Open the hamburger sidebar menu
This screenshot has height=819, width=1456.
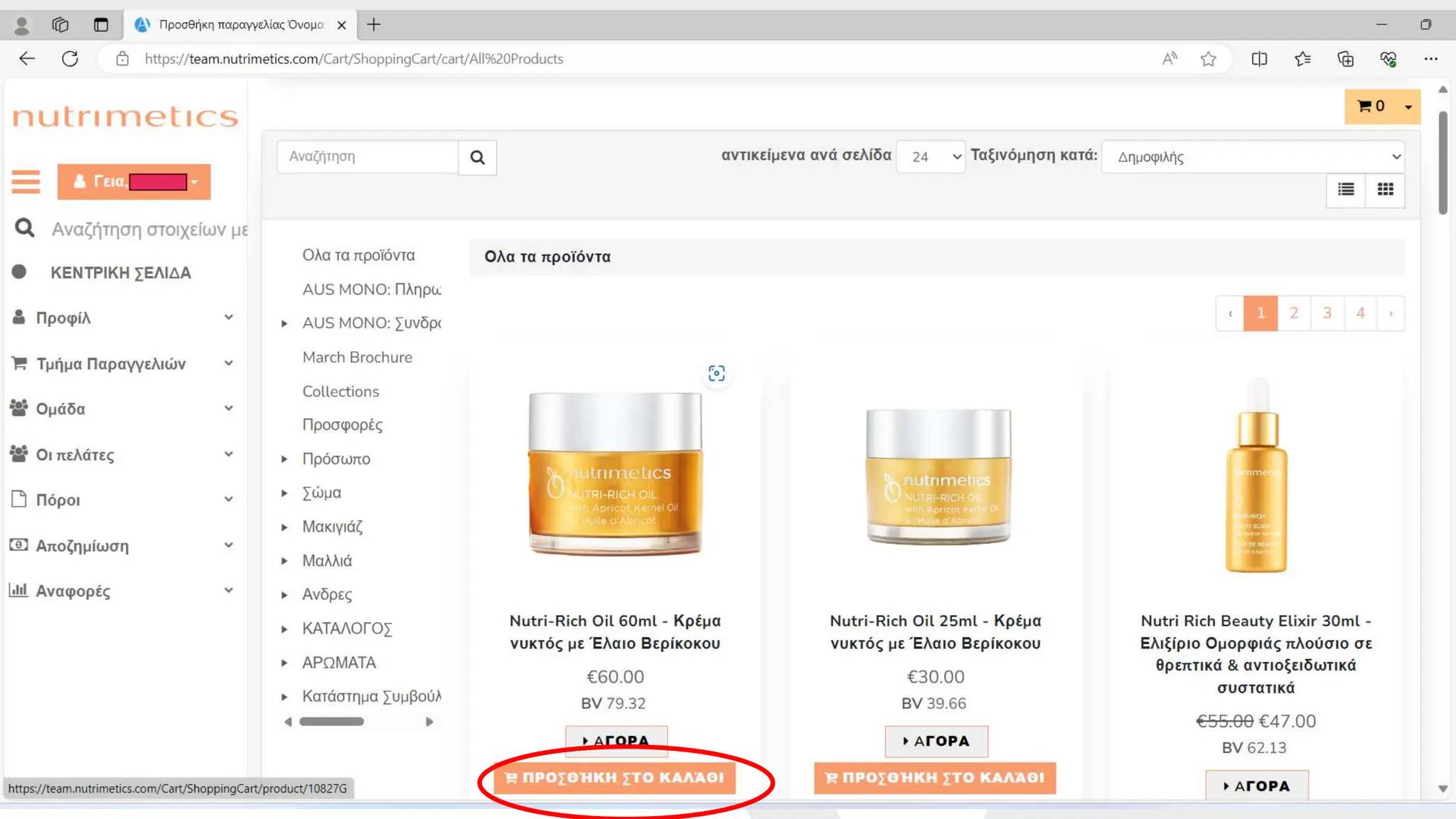tap(26, 181)
